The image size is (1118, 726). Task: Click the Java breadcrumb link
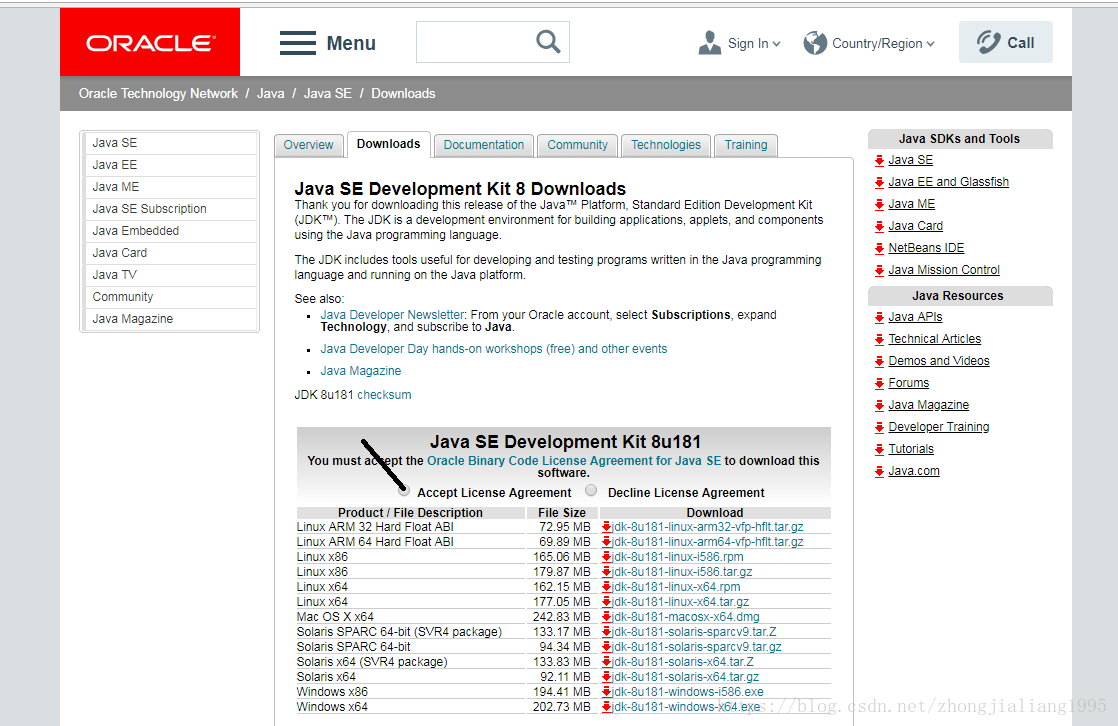click(271, 93)
